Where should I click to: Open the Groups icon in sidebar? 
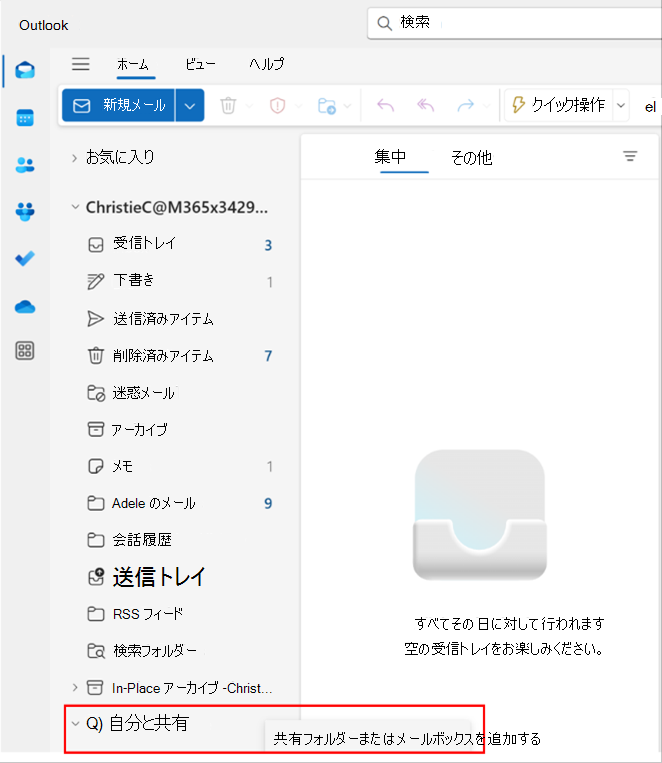click(x=25, y=212)
